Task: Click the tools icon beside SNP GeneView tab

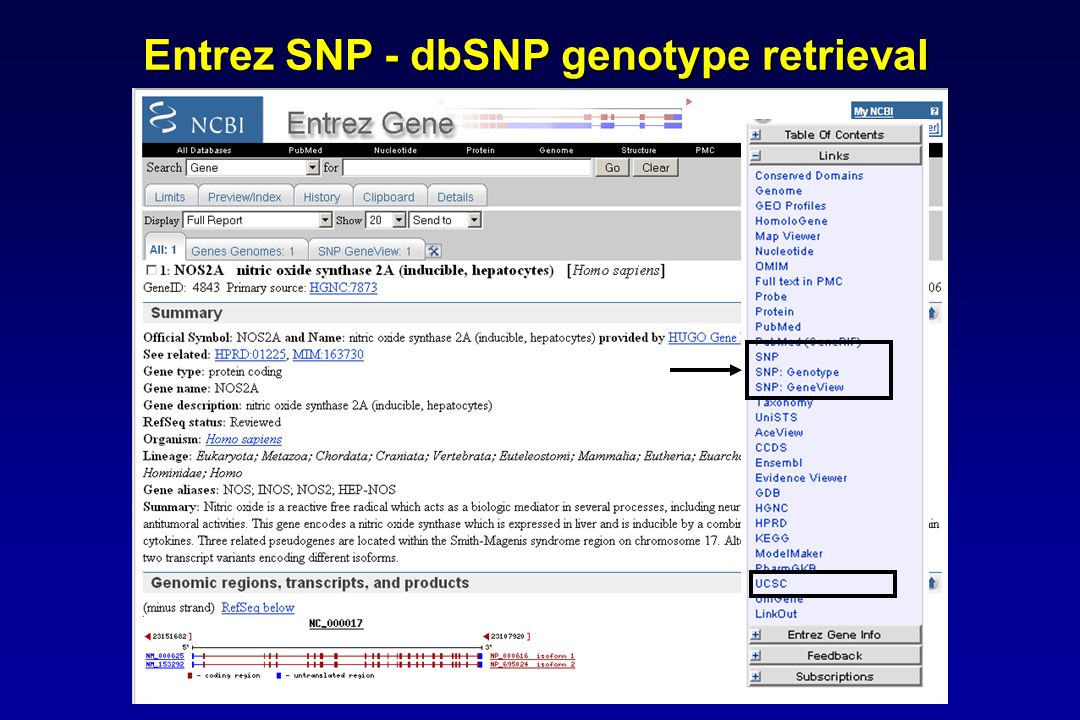Action: click(x=433, y=251)
